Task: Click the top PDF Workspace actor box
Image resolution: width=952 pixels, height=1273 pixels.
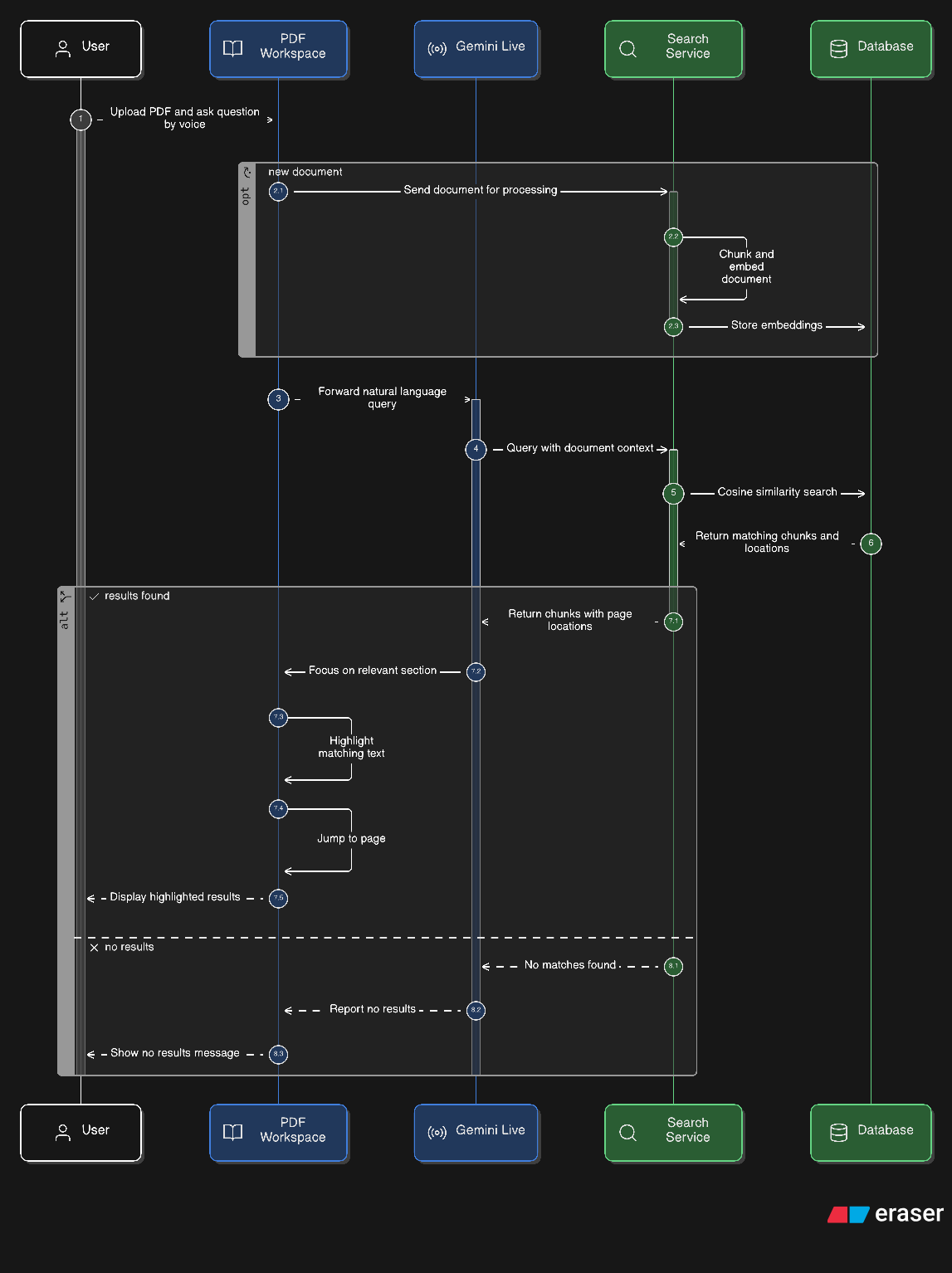Action: tap(278, 49)
